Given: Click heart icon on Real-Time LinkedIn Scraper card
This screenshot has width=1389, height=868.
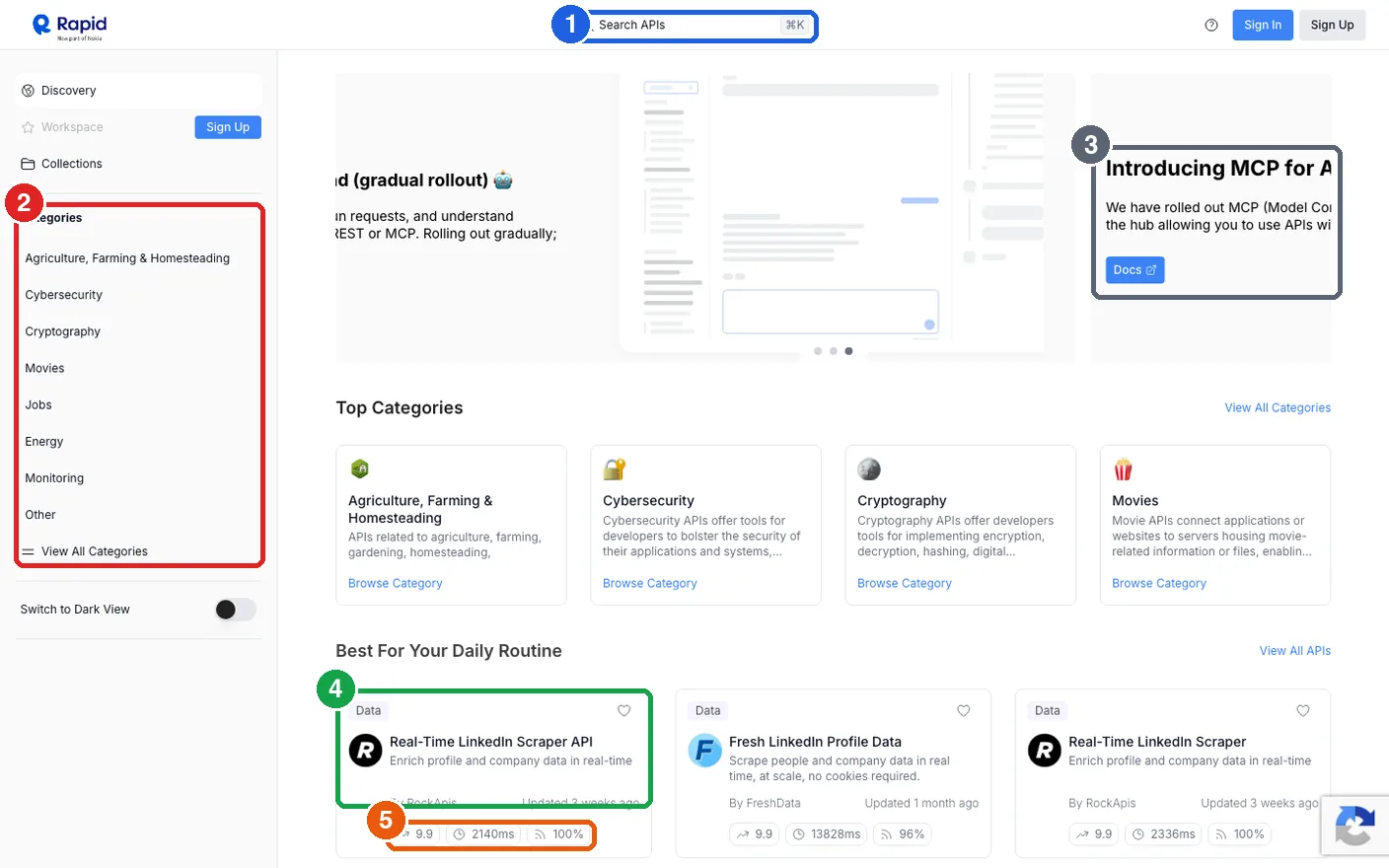Looking at the screenshot, I should click(1303, 711).
